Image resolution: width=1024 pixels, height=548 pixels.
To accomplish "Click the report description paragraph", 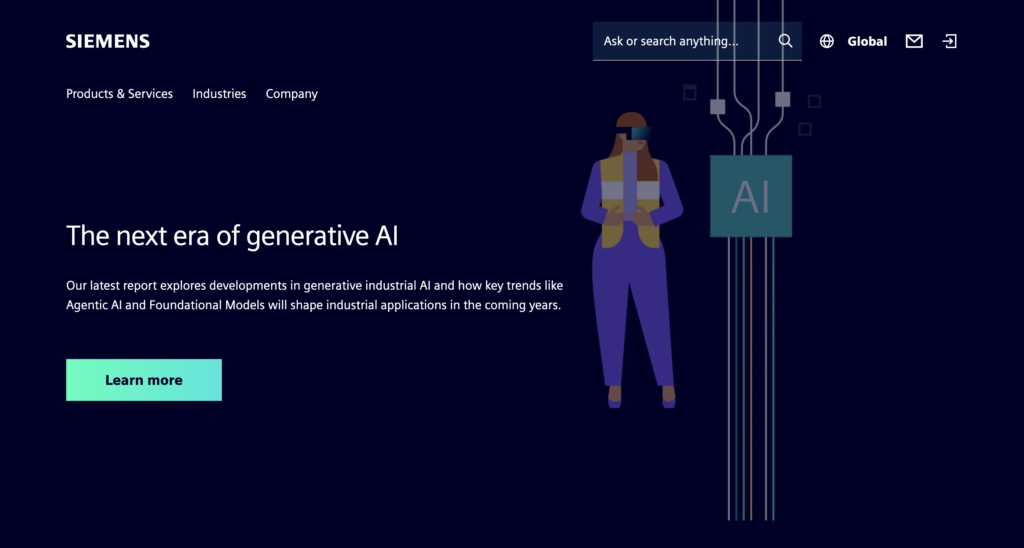I will (x=314, y=295).
